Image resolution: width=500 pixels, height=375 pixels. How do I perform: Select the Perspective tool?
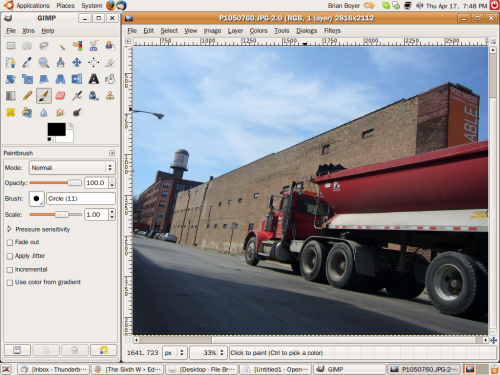tap(60, 79)
